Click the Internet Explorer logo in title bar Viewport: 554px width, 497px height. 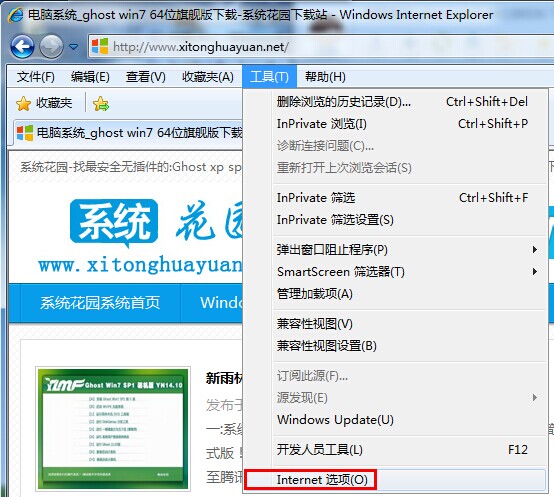[15, 15]
